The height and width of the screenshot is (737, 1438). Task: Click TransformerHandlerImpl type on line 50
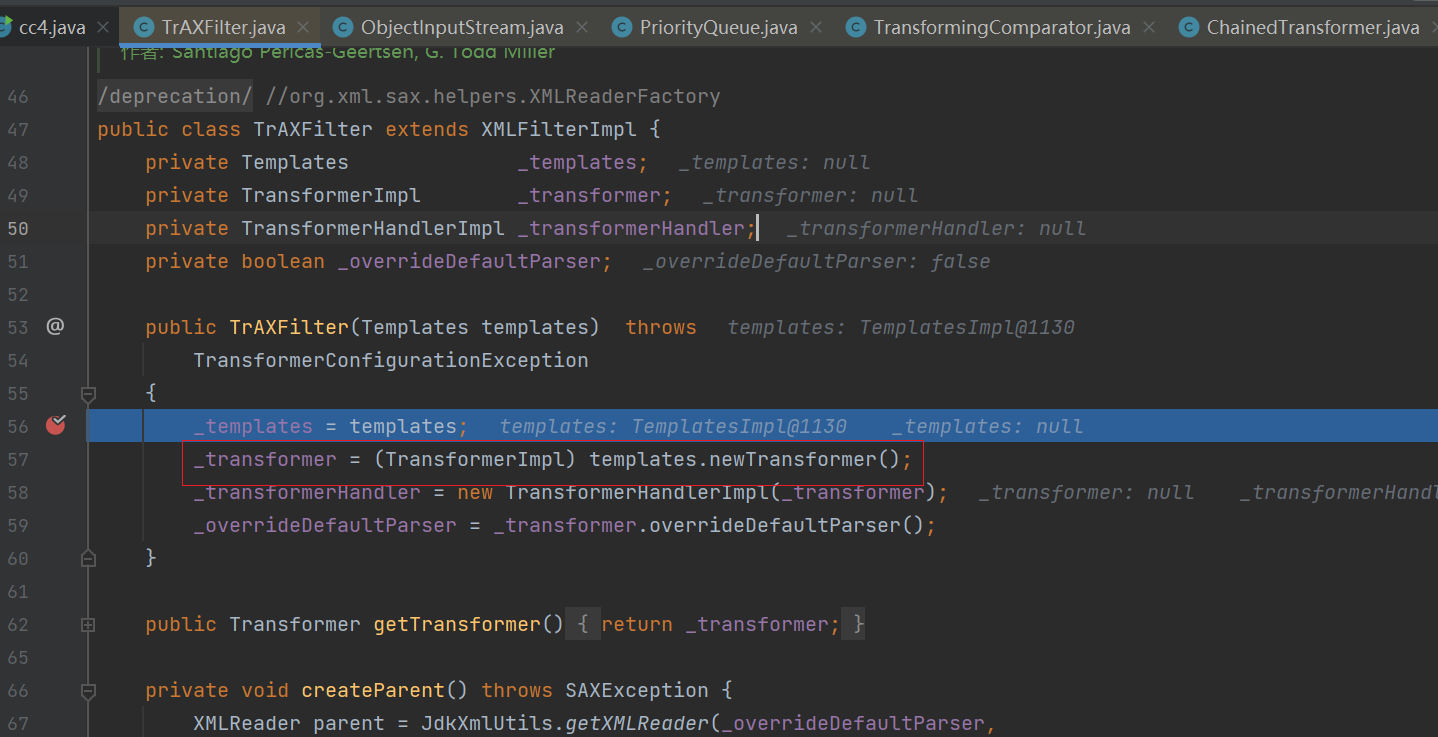[x=373, y=228]
